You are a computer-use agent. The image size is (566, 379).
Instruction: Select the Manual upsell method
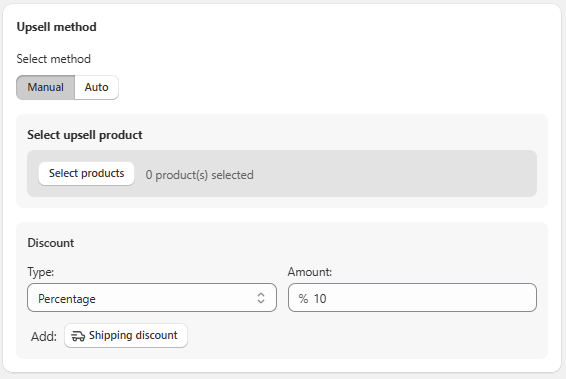[45, 87]
